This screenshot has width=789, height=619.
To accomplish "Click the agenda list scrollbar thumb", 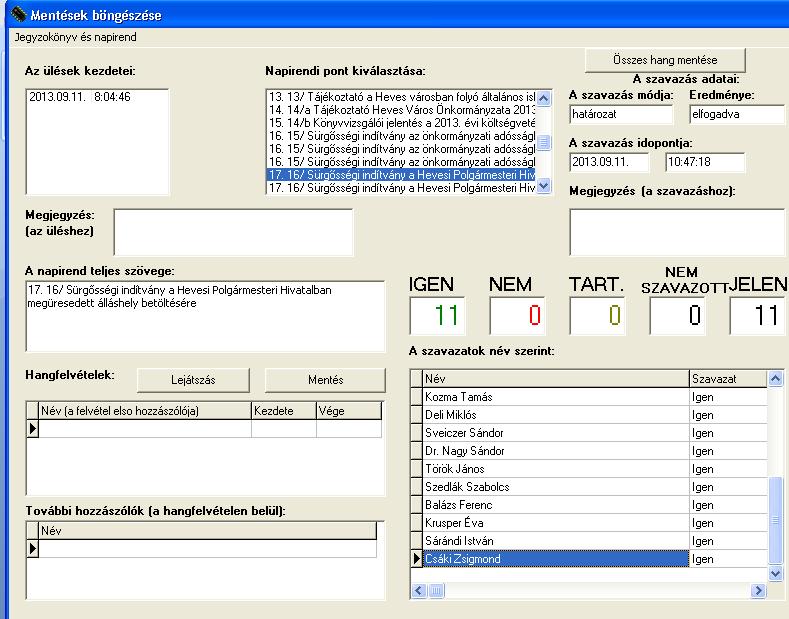I will [543, 142].
